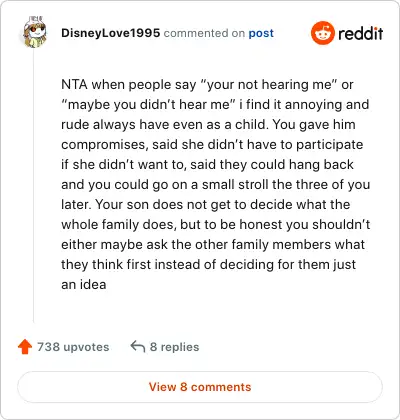The height and width of the screenshot is (420, 400).
Task: Click the "8 replies" label
Action: [x=174, y=347]
